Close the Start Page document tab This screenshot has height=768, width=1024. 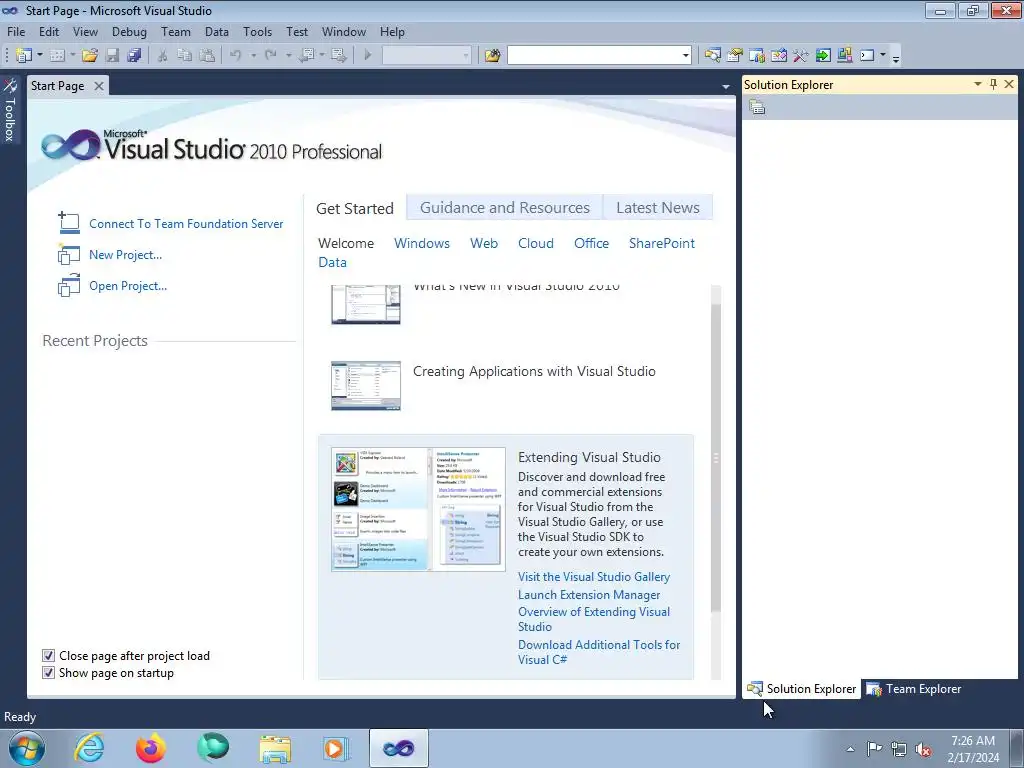(x=99, y=86)
